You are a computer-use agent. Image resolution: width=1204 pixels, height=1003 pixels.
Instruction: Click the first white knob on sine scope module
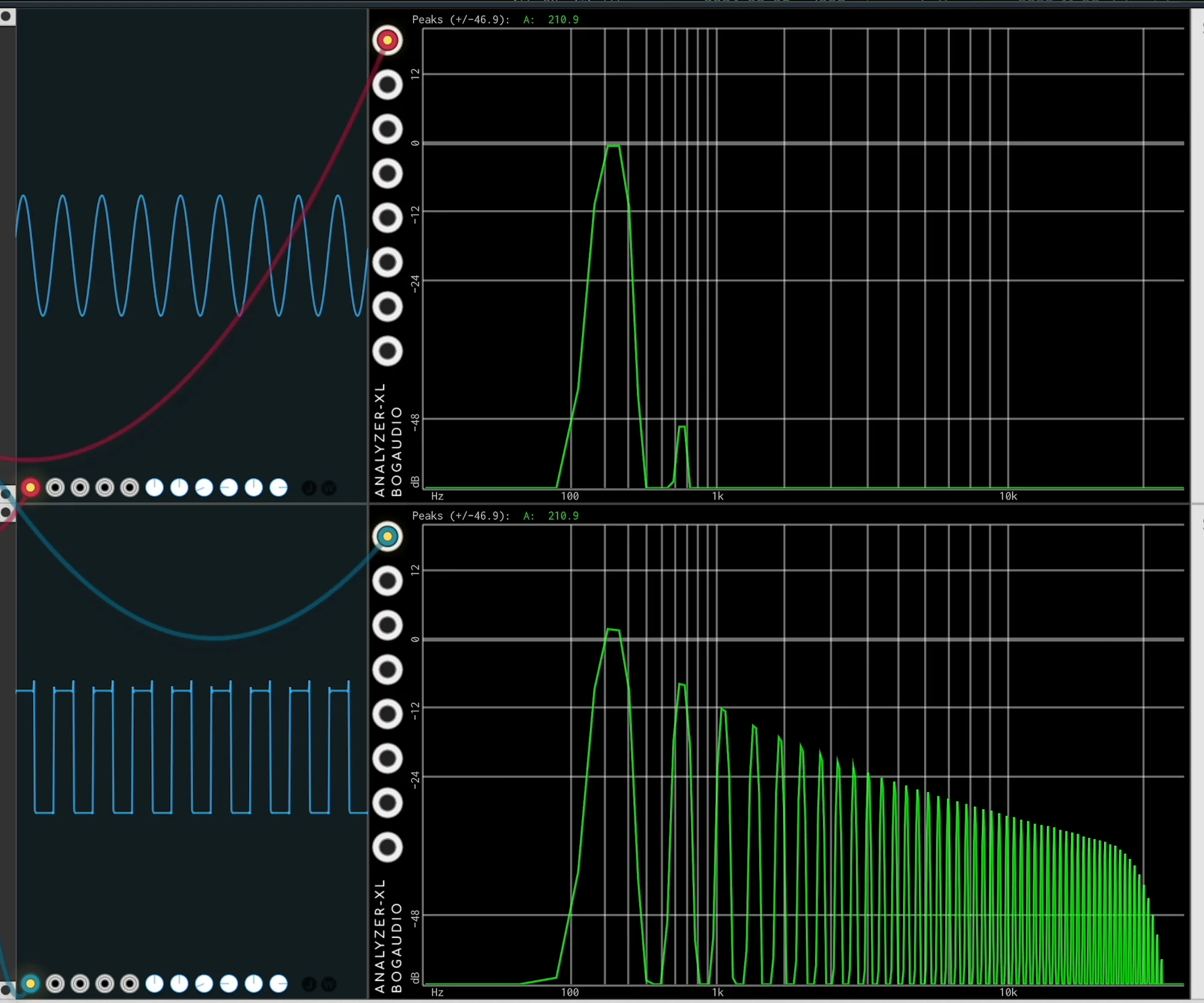point(155,488)
